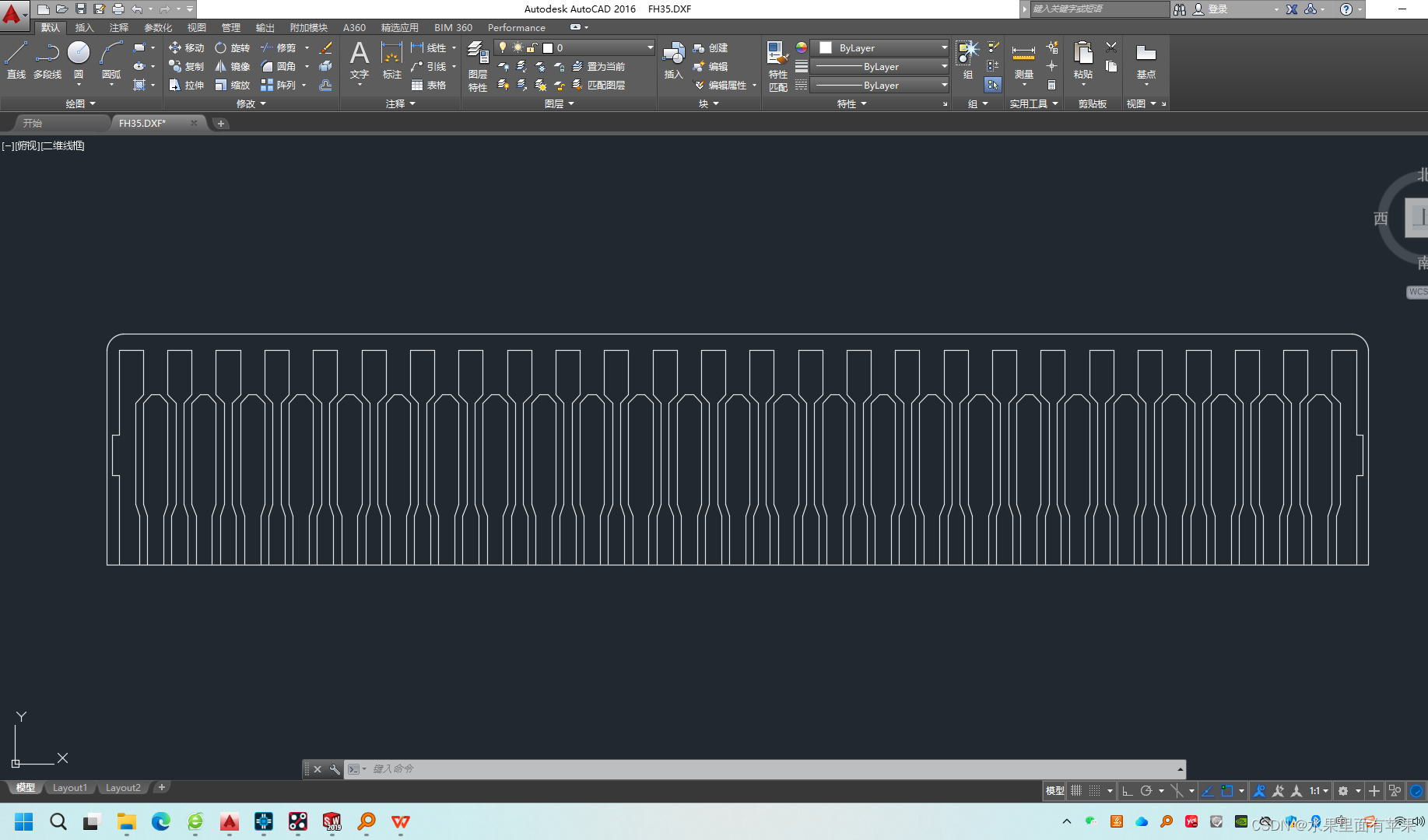Click the 多段线 (Polyline) tool
The width and height of the screenshot is (1428, 840).
pyautogui.click(x=47, y=60)
